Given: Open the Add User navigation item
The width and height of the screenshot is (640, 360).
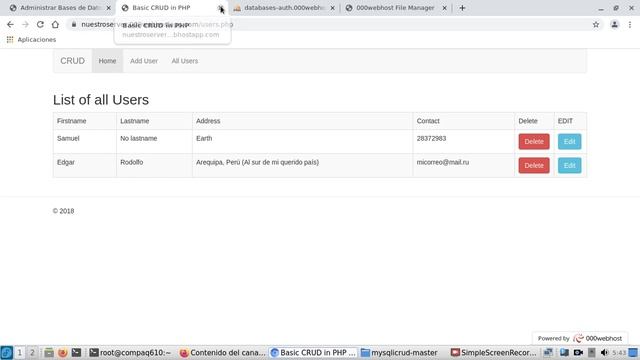Looking at the screenshot, I should pos(144,61).
